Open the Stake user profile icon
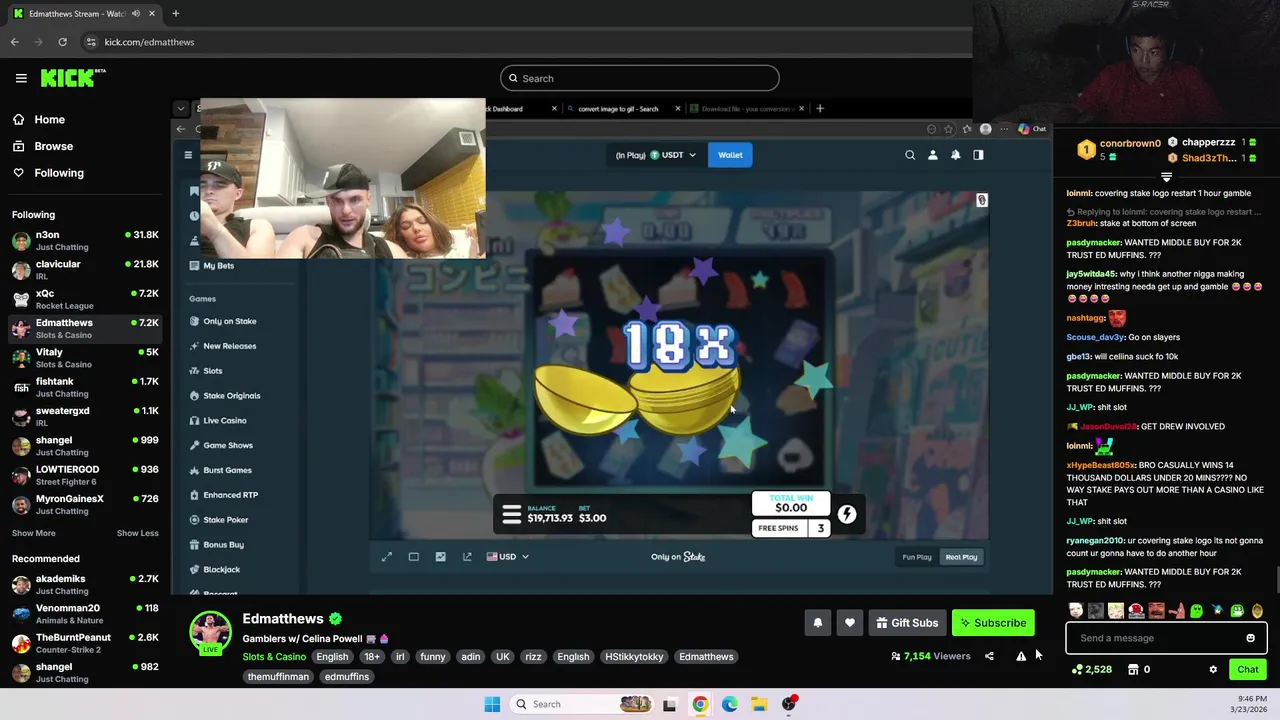Screen dimensions: 1280x720 point(933,155)
